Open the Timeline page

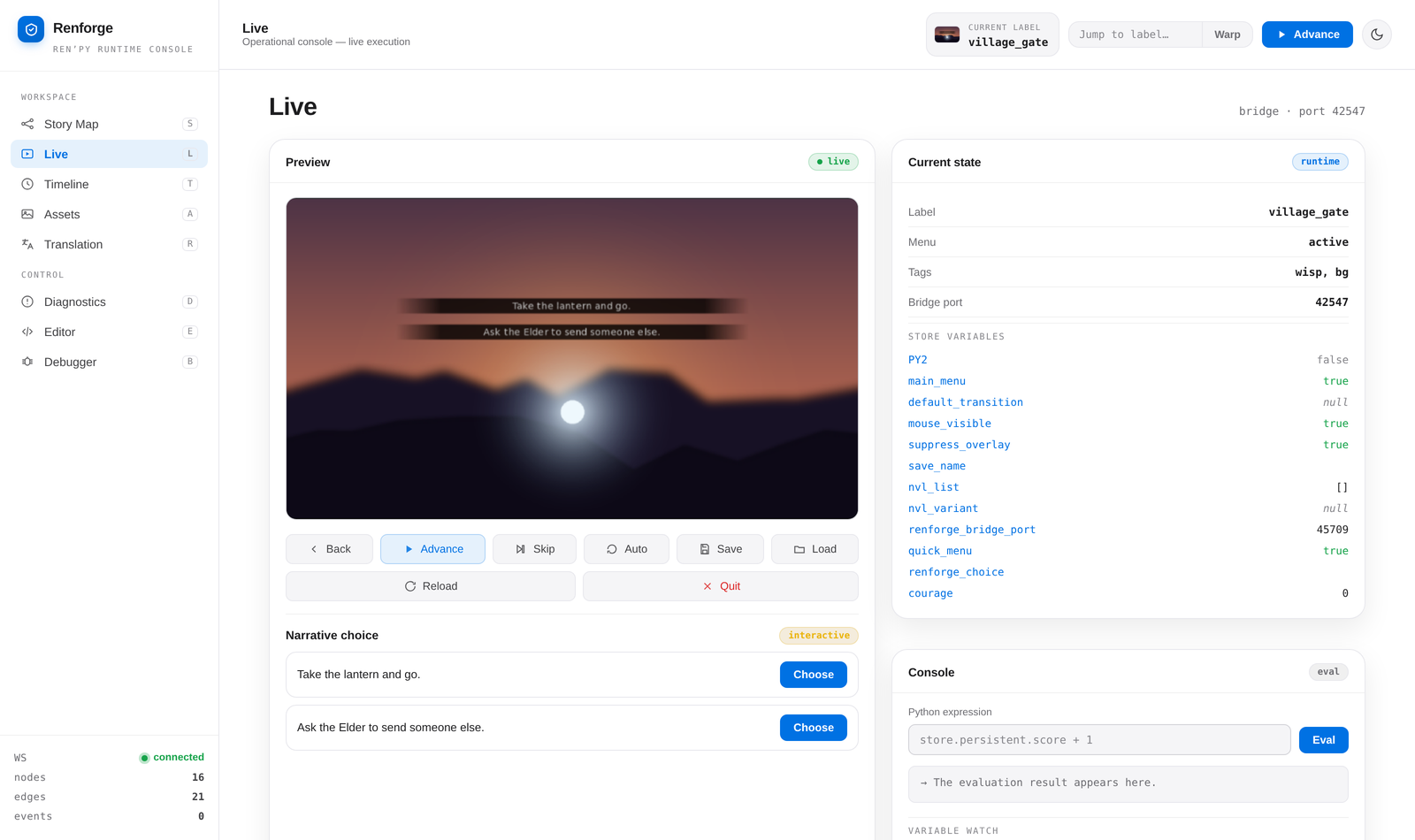pyautogui.click(x=109, y=184)
